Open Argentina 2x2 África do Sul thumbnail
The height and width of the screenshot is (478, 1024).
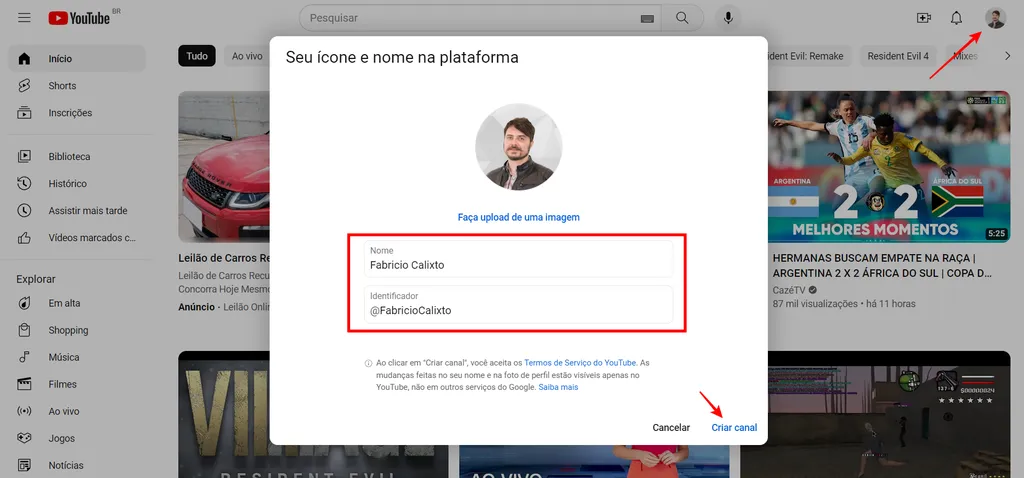click(889, 167)
